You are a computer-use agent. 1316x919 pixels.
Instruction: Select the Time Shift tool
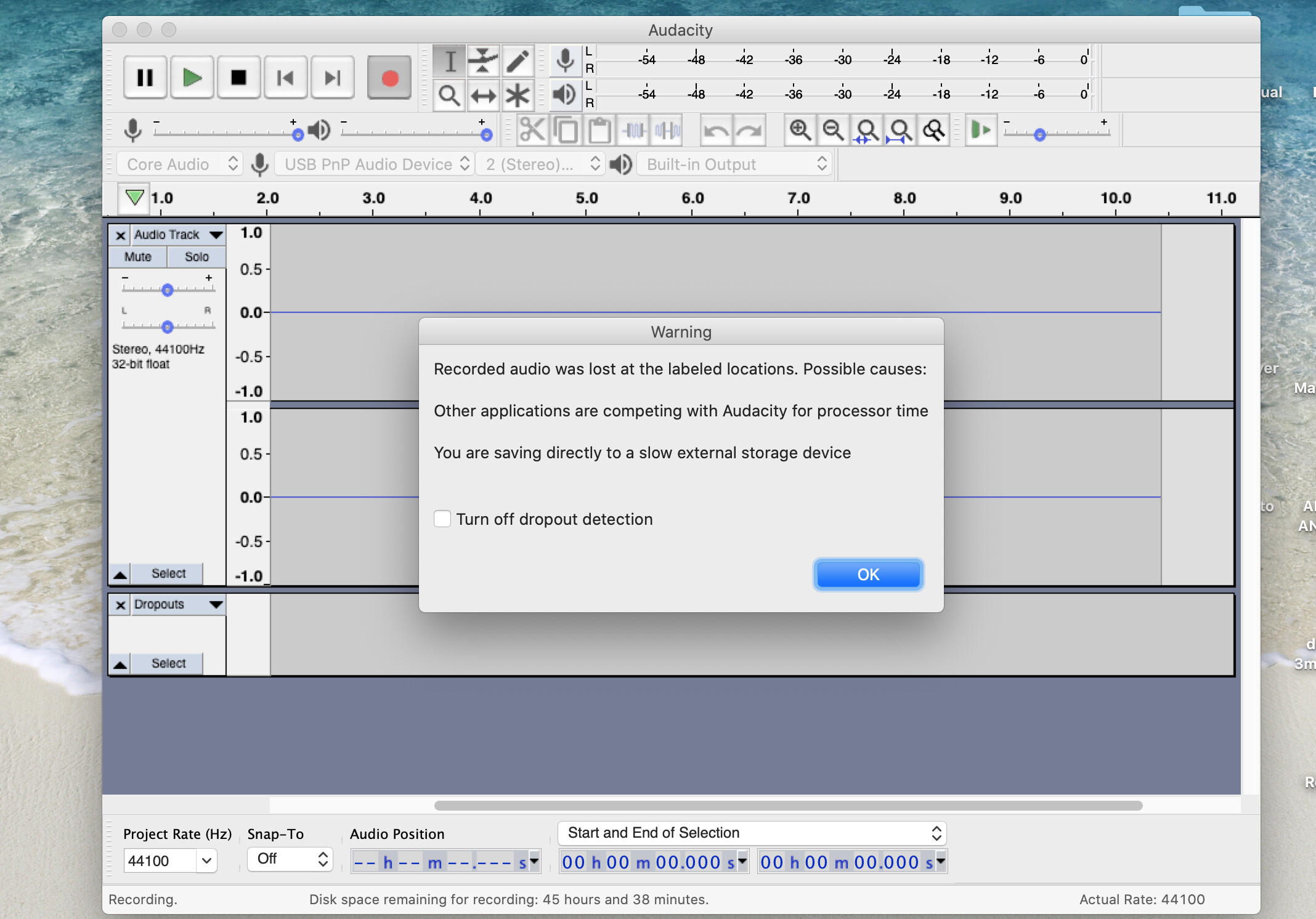point(483,95)
